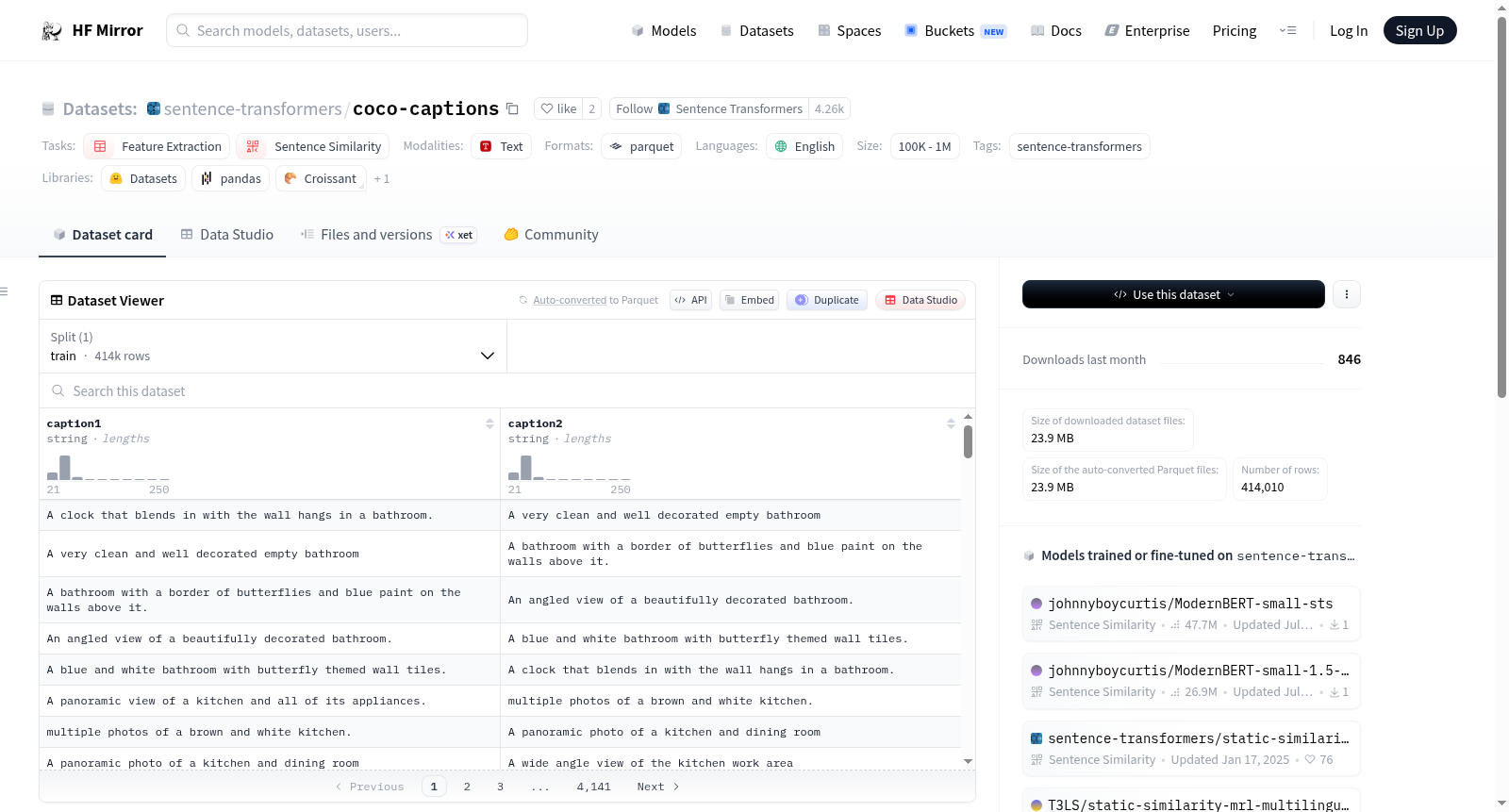
Task: Click the Sentence Similarity task icon
Action: point(253,146)
